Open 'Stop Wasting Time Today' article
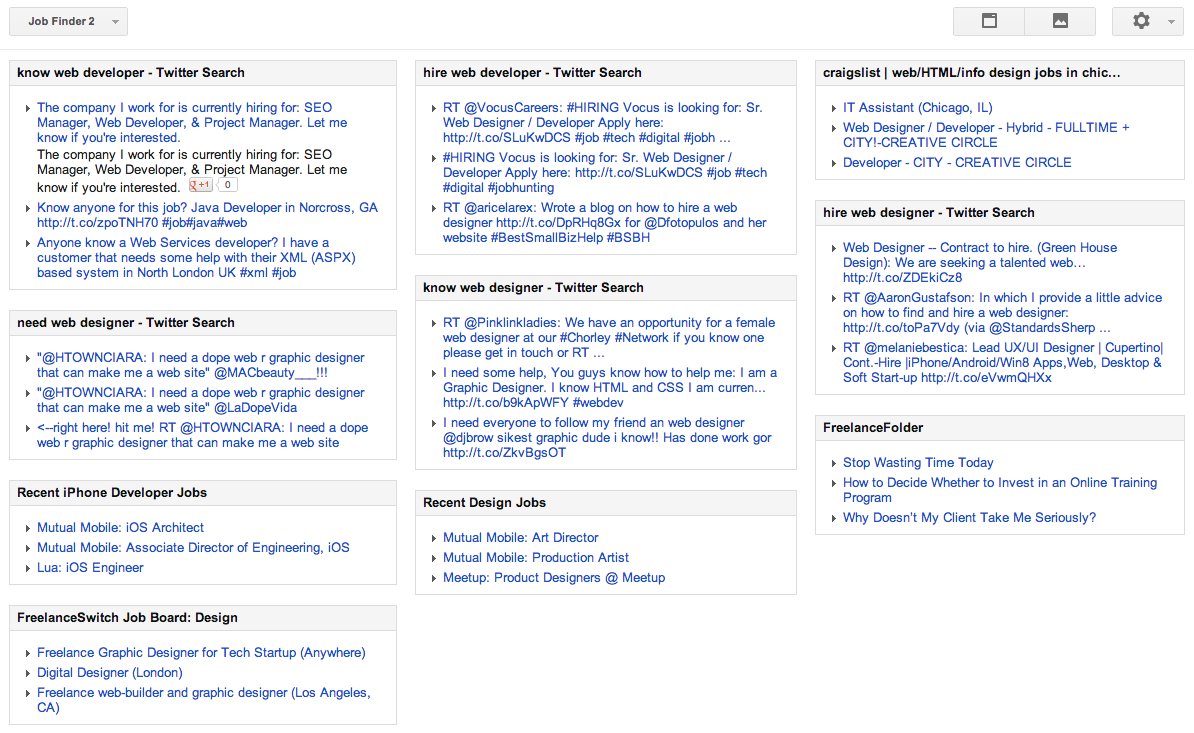This screenshot has height=733, width=1194. click(x=918, y=462)
